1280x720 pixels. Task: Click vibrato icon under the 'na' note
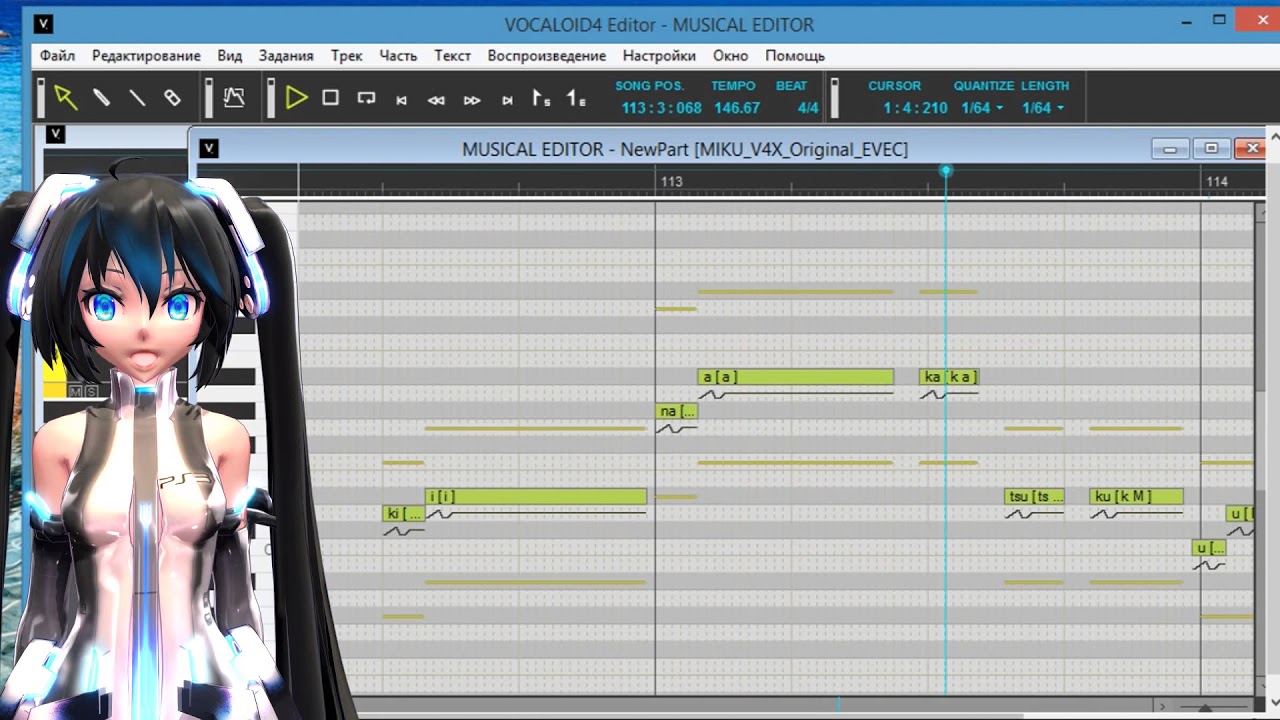pos(671,429)
